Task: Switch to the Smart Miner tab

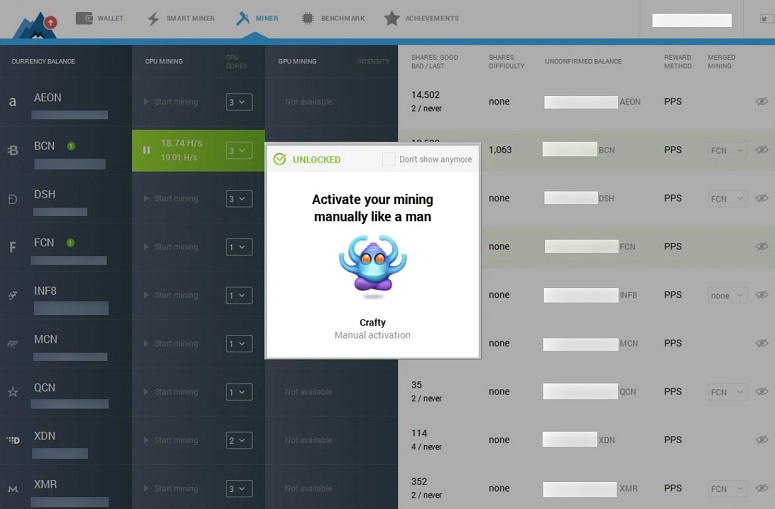Action: pos(181,18)
